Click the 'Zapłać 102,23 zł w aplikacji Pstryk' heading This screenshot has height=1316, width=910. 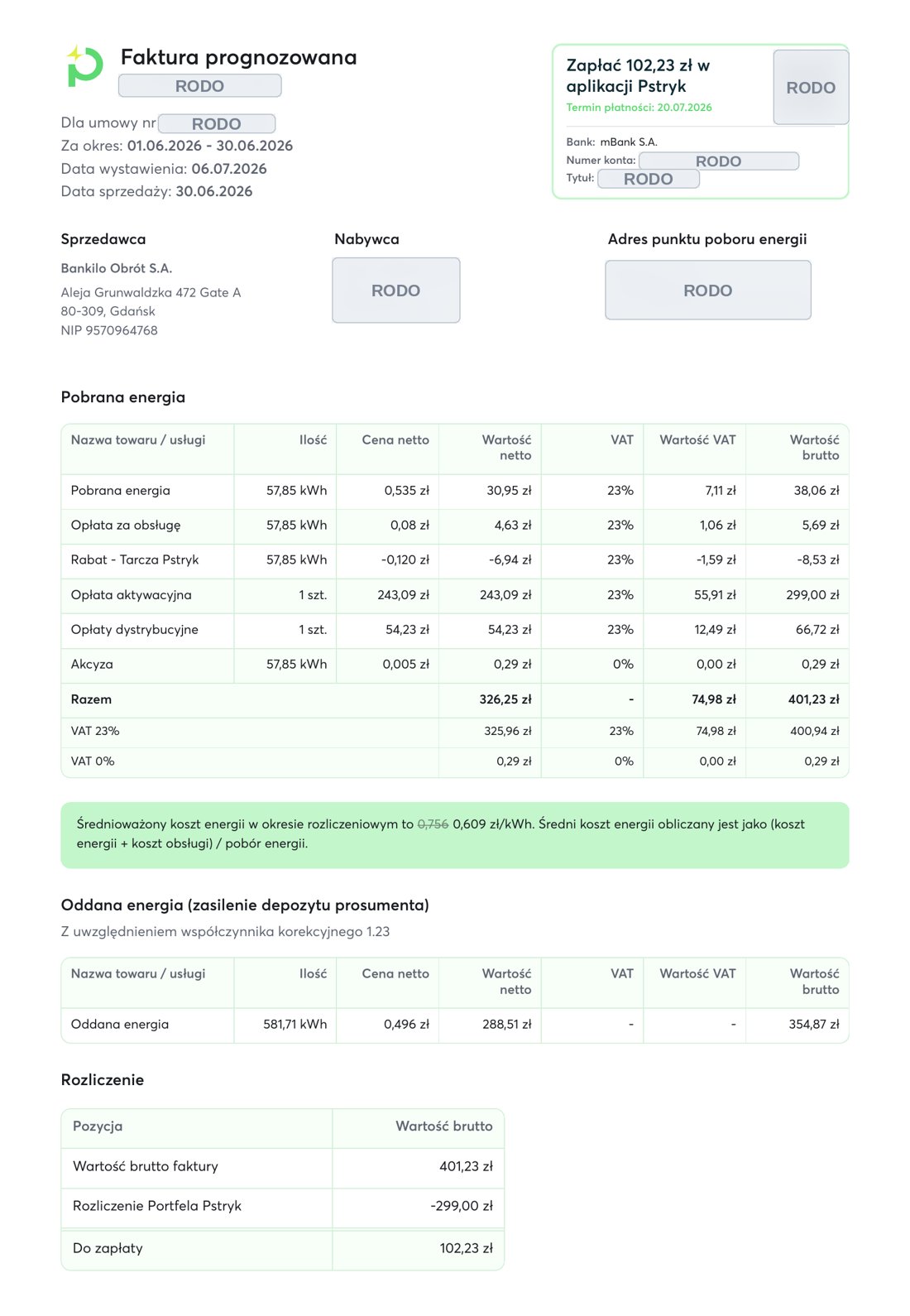click(638, 75)
